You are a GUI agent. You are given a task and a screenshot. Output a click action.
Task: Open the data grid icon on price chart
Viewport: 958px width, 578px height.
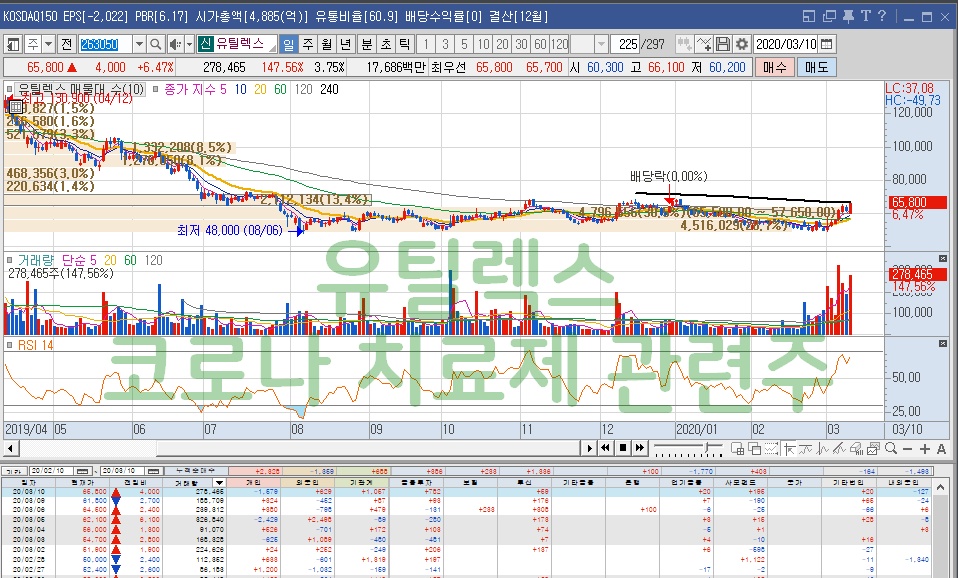[16, 106]
